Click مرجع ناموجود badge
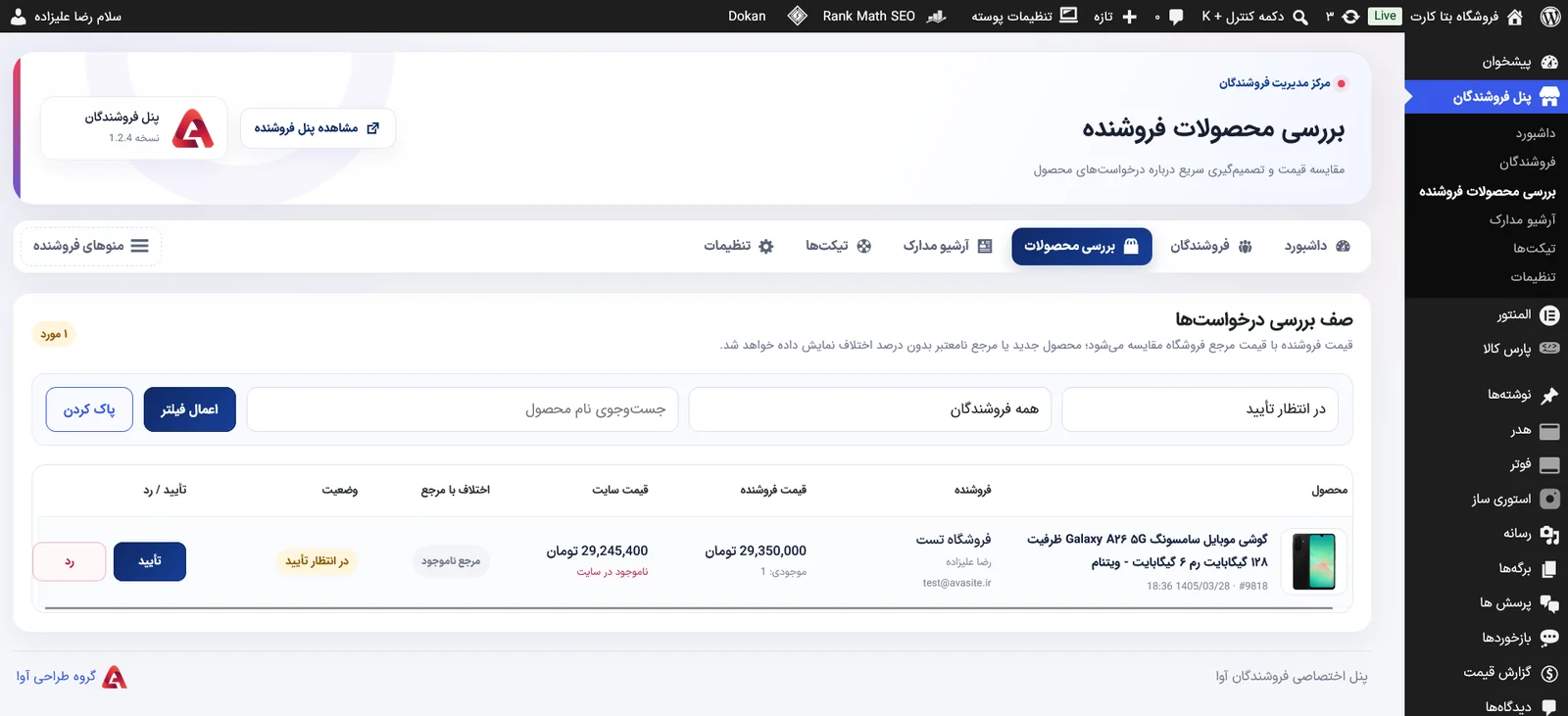Image resolution: width=1568 pixels, height=716 pixels. pos(451,561)
